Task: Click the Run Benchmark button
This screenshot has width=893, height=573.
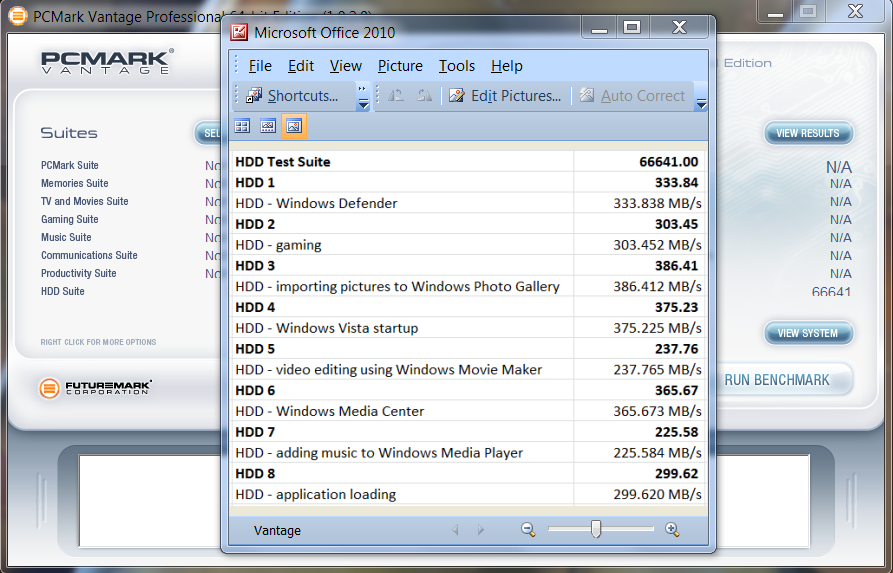Action: pos(777,380)
